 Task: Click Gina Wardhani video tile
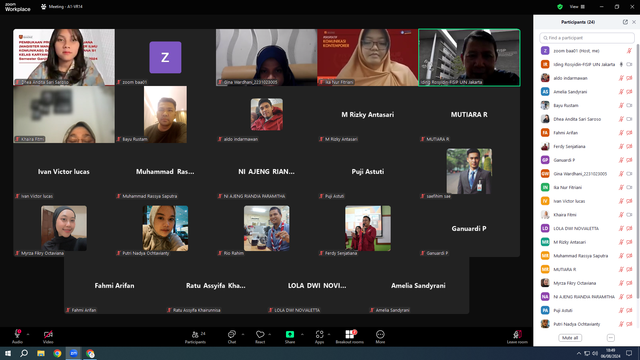267,57
